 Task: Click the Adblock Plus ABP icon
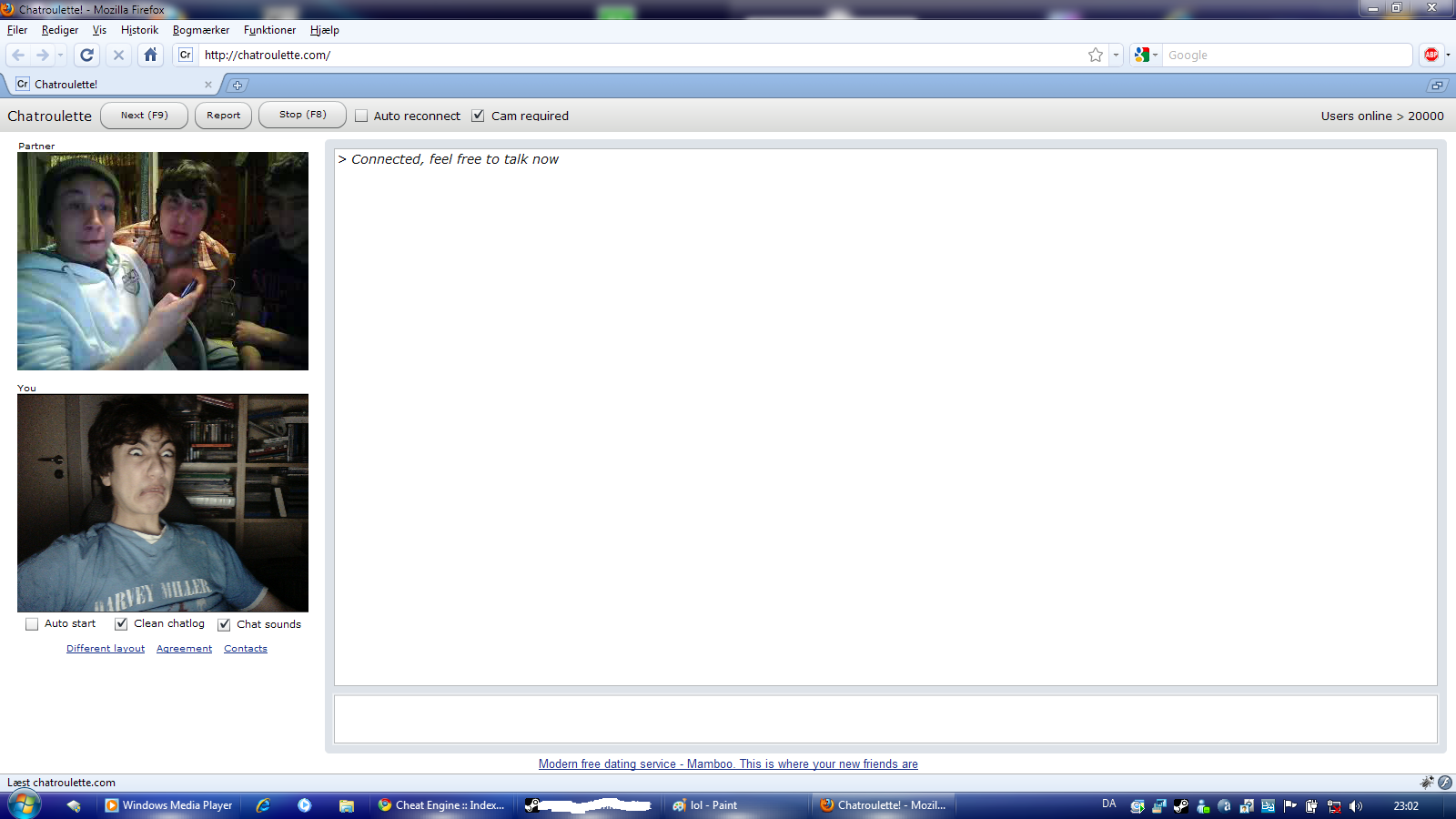click(x=1431, y=55)
